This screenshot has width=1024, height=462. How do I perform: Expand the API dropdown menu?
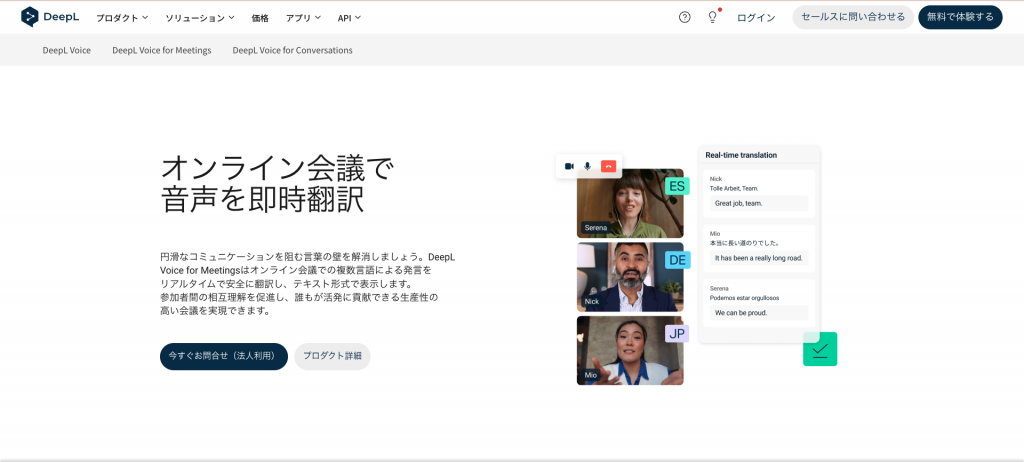pos(349,18)
